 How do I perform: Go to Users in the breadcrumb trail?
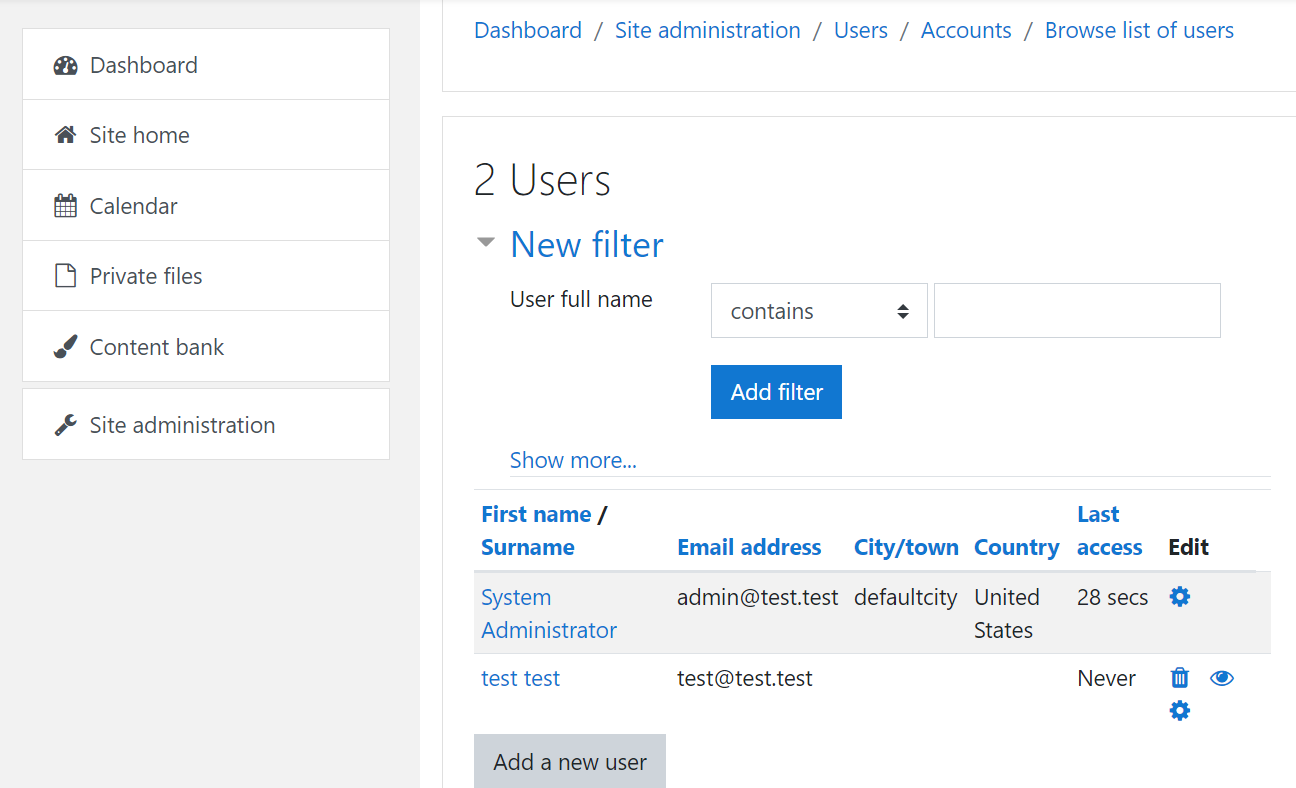pos(860,30)
